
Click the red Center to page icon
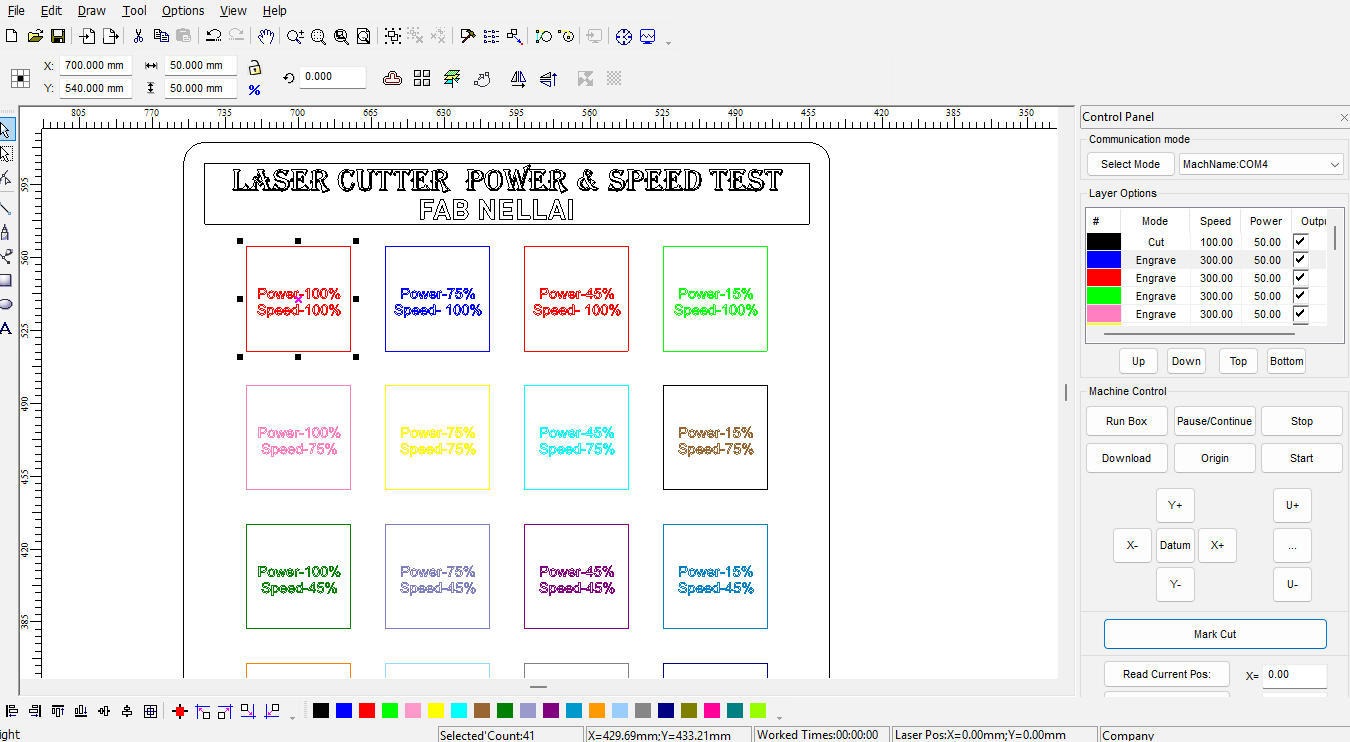point(180,711)
